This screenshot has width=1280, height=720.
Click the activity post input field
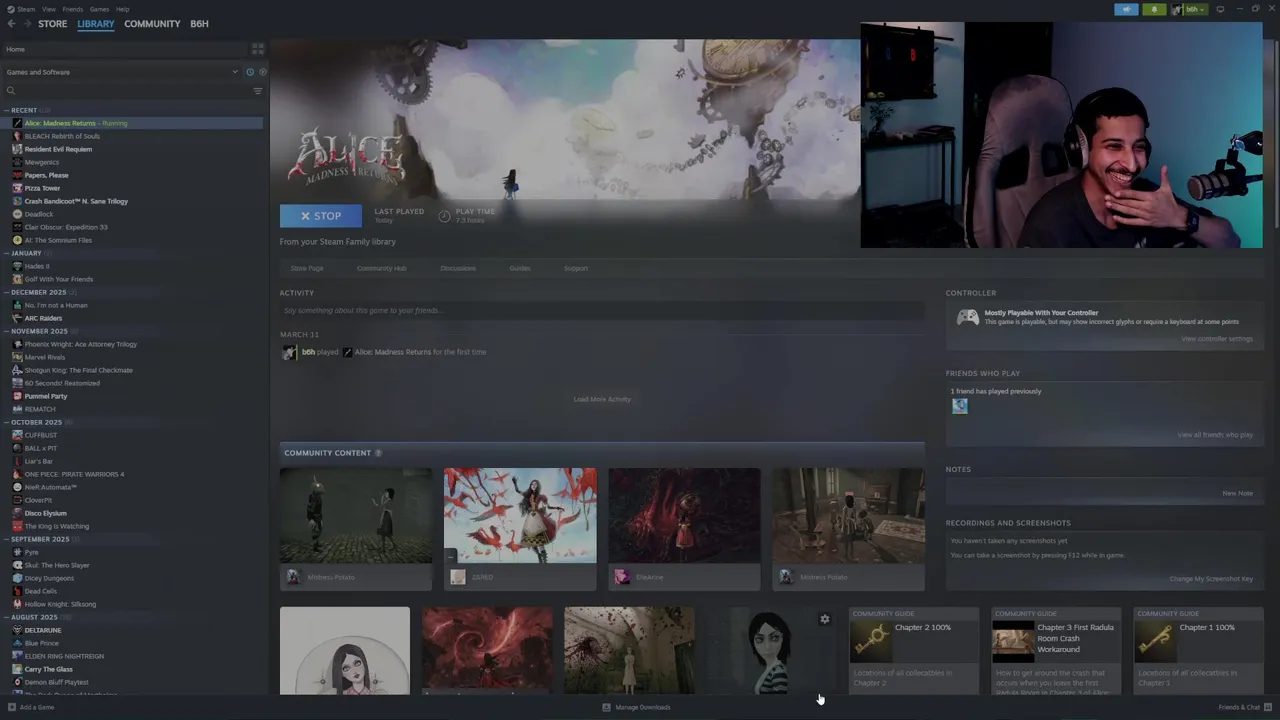[602, 311]
